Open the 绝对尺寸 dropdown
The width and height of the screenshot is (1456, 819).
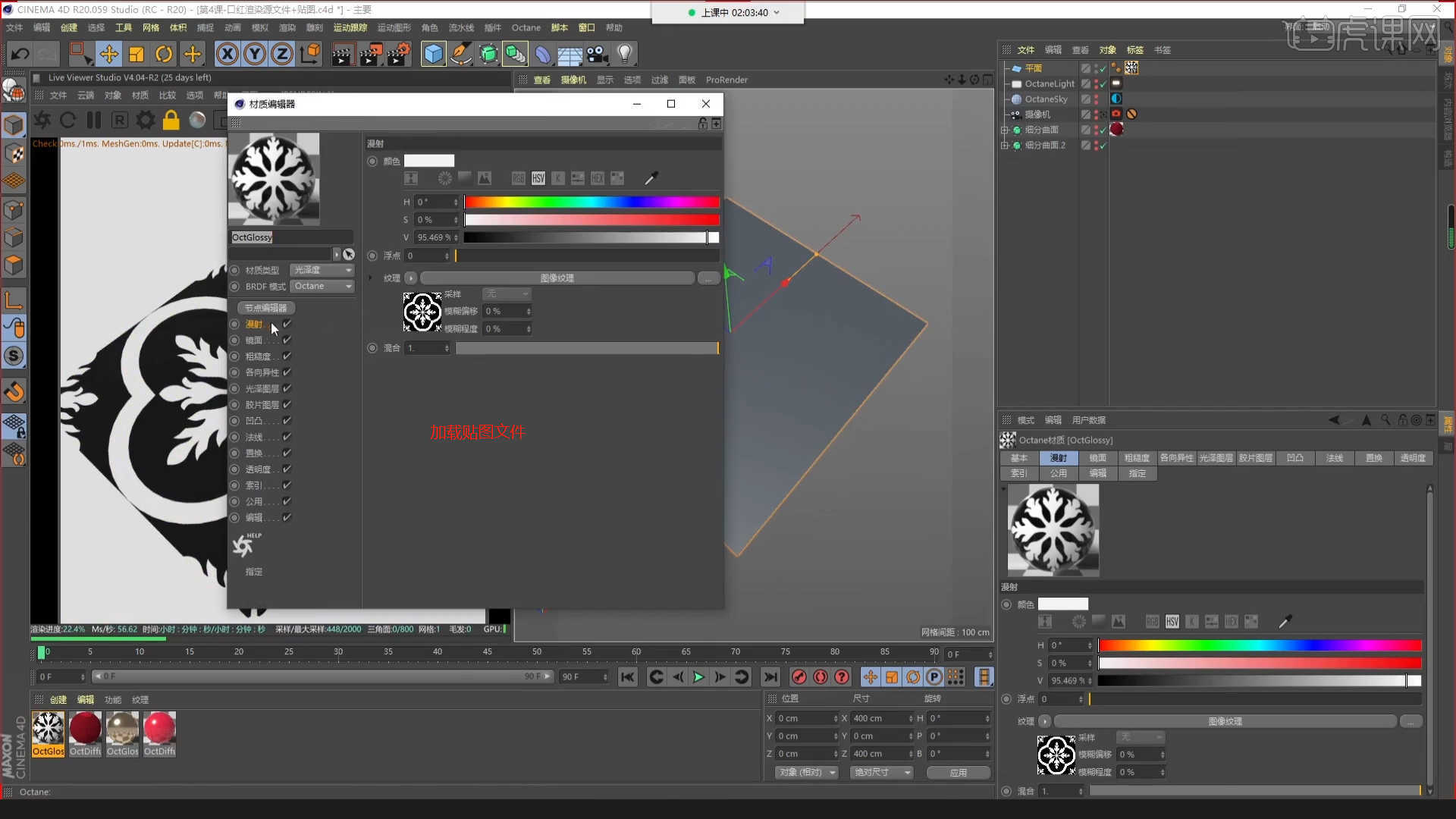pos(881,772)
